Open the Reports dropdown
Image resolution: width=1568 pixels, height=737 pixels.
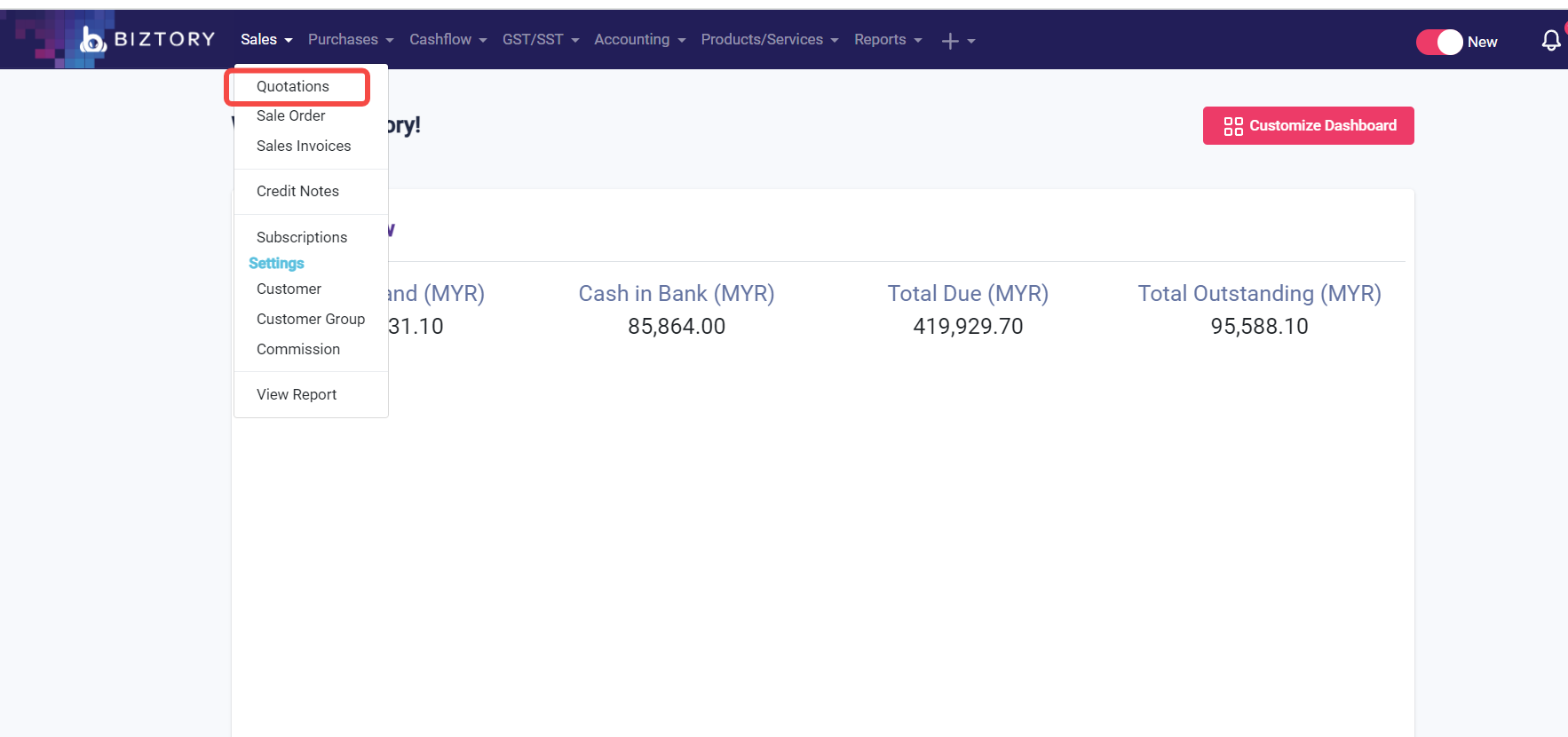888,39
